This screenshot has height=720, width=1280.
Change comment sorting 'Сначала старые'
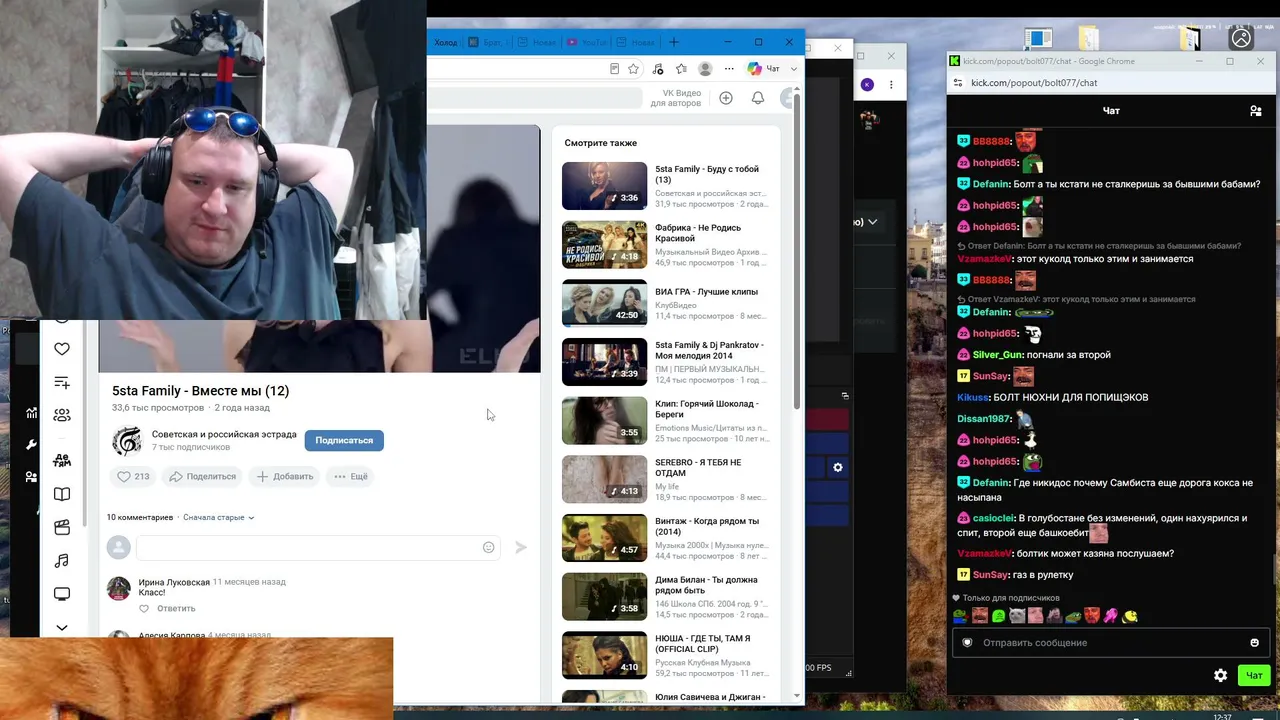point(218,518)
